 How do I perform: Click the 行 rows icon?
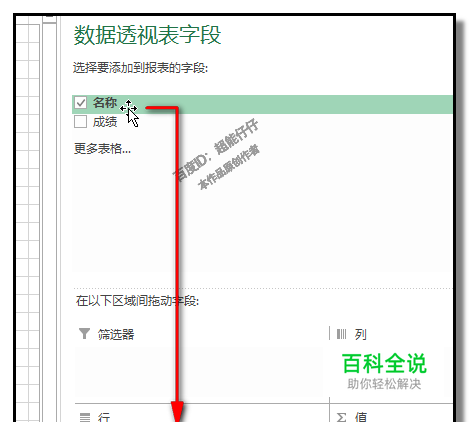click(x=85, y=417)
